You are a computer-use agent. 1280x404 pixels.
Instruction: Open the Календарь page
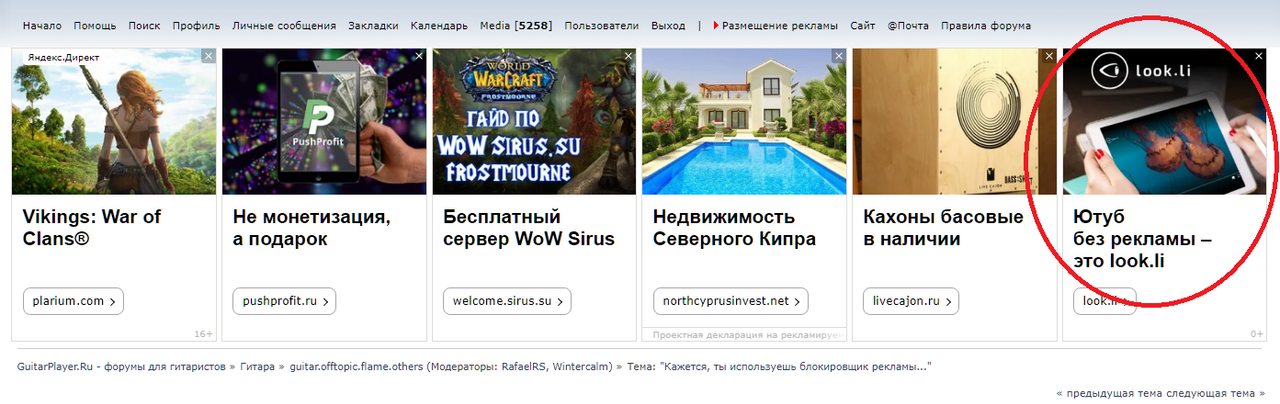click(x=439, y=26)
